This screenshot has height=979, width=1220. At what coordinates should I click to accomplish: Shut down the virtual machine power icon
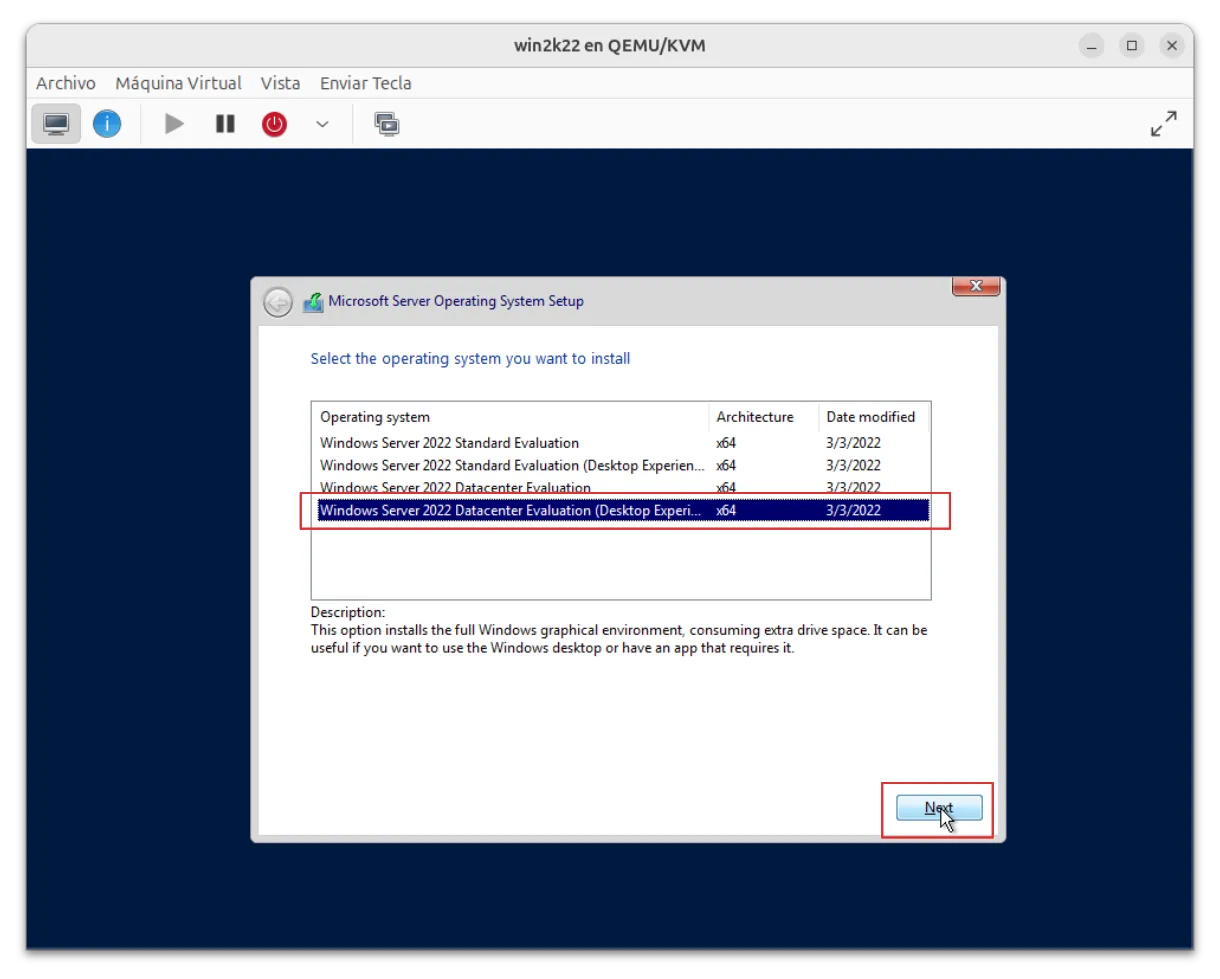pos(274,124)
